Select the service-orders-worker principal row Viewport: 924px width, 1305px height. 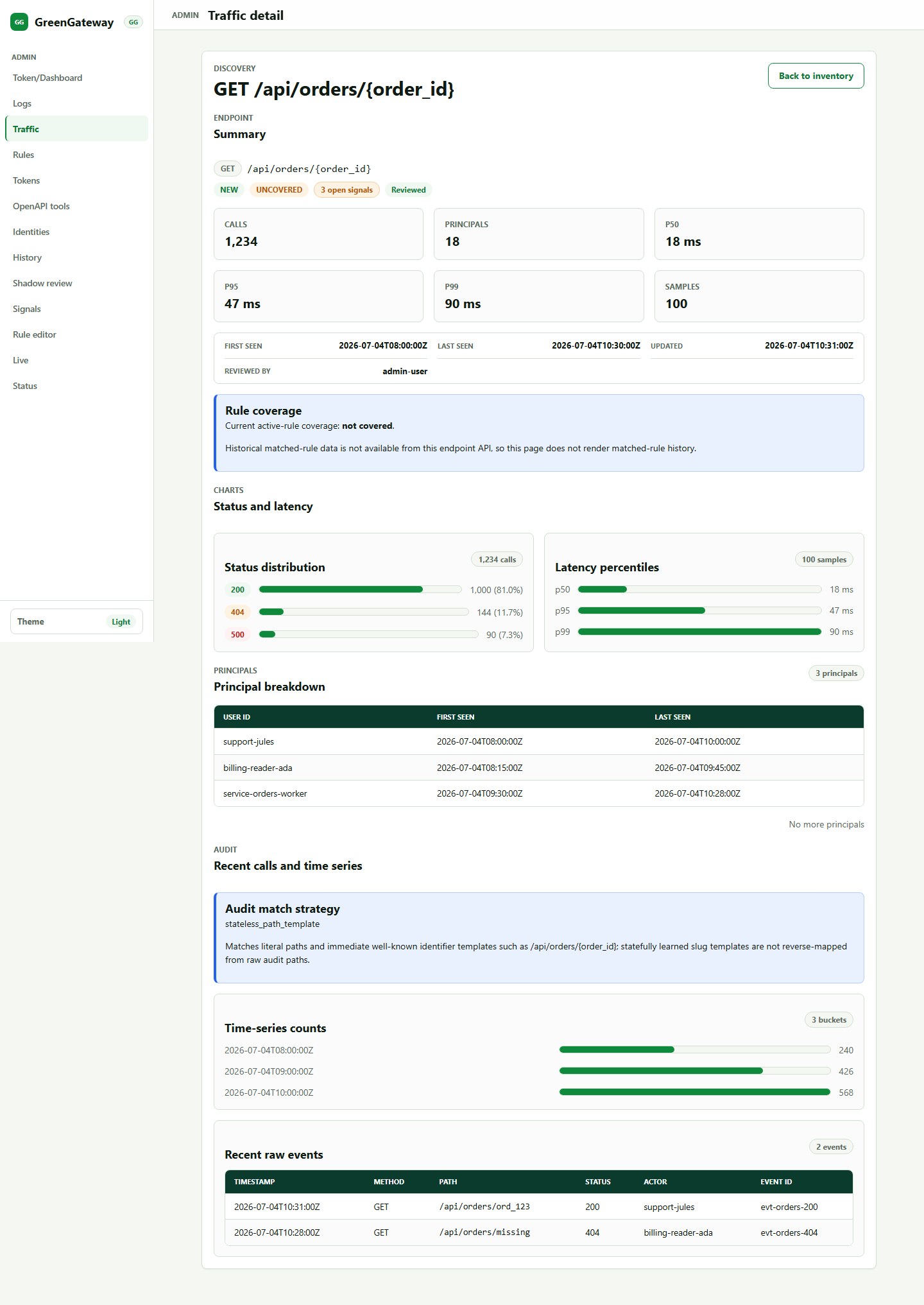(x=538, y=793)
